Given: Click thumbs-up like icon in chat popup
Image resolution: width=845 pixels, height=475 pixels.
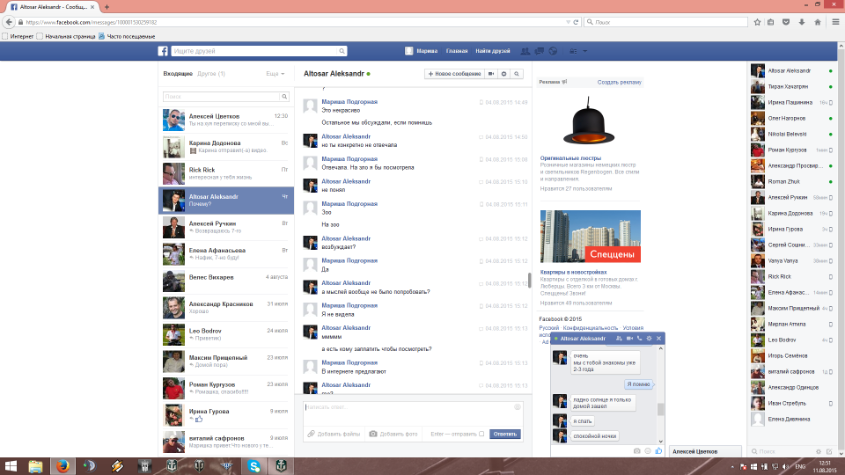Looking at the screenshot, I should pyautogui.click(x=659, y=451).
